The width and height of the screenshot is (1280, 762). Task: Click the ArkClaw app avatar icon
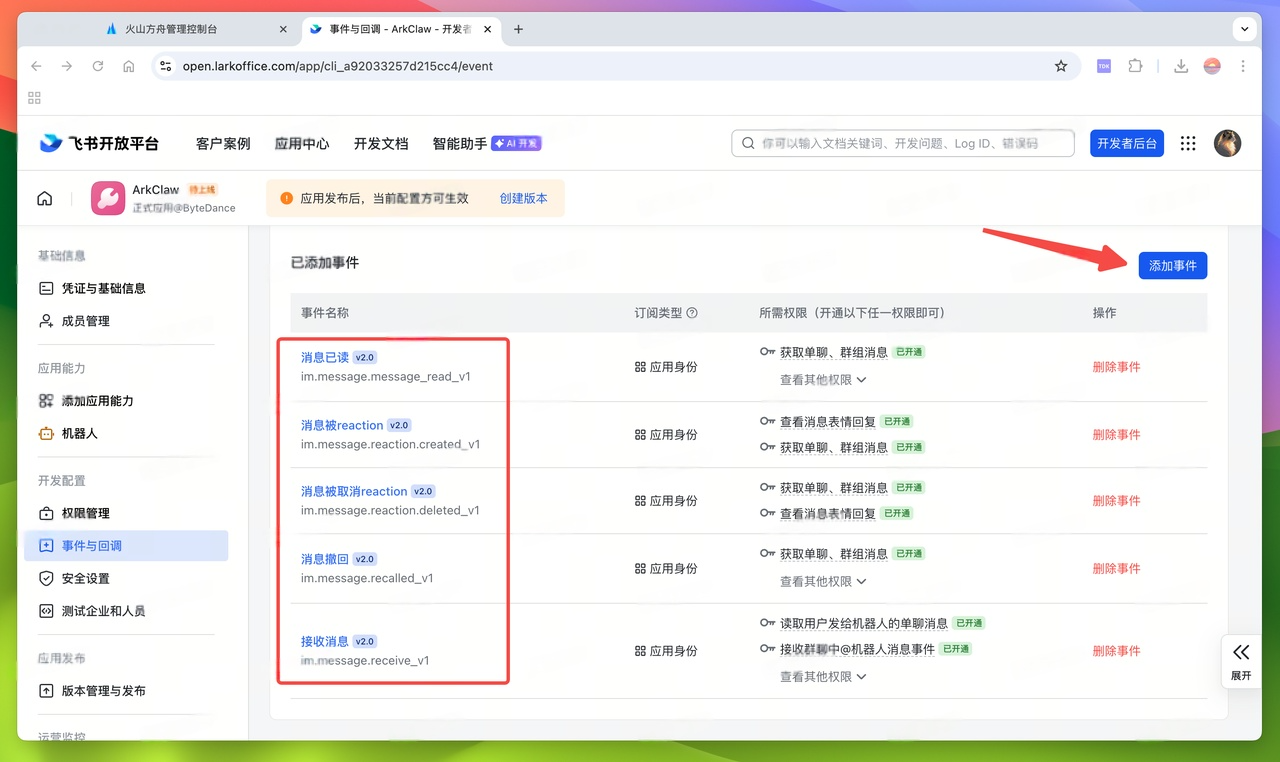[x=108, y=198]
